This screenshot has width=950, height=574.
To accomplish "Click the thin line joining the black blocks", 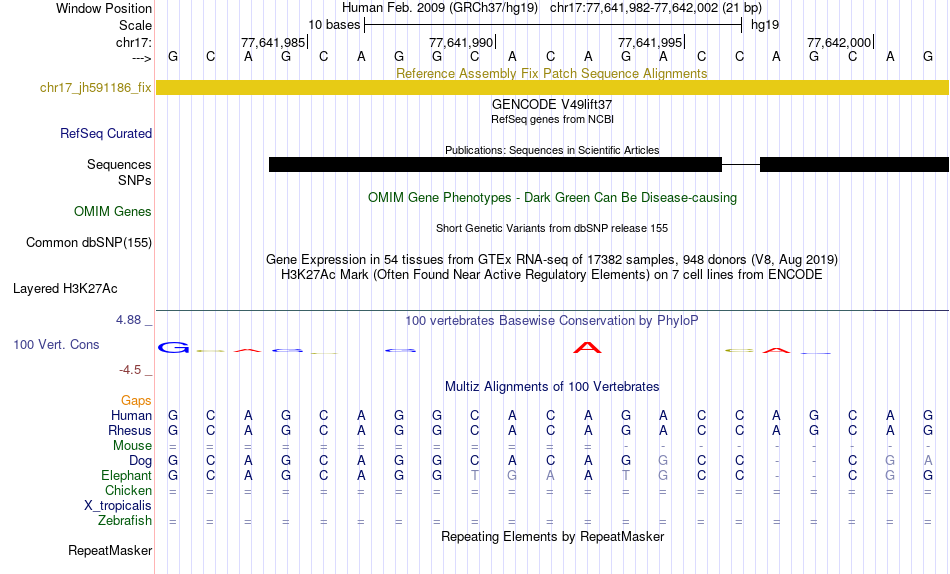I will tap(741, 164).
